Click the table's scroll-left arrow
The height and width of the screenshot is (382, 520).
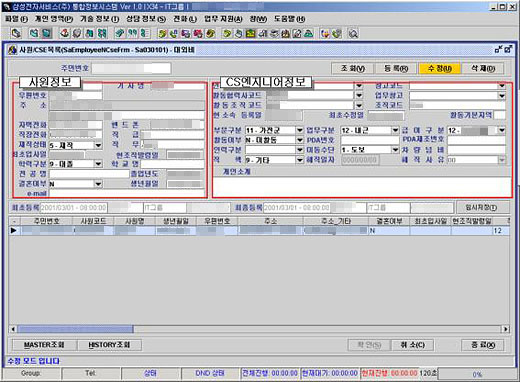(13, 329)
